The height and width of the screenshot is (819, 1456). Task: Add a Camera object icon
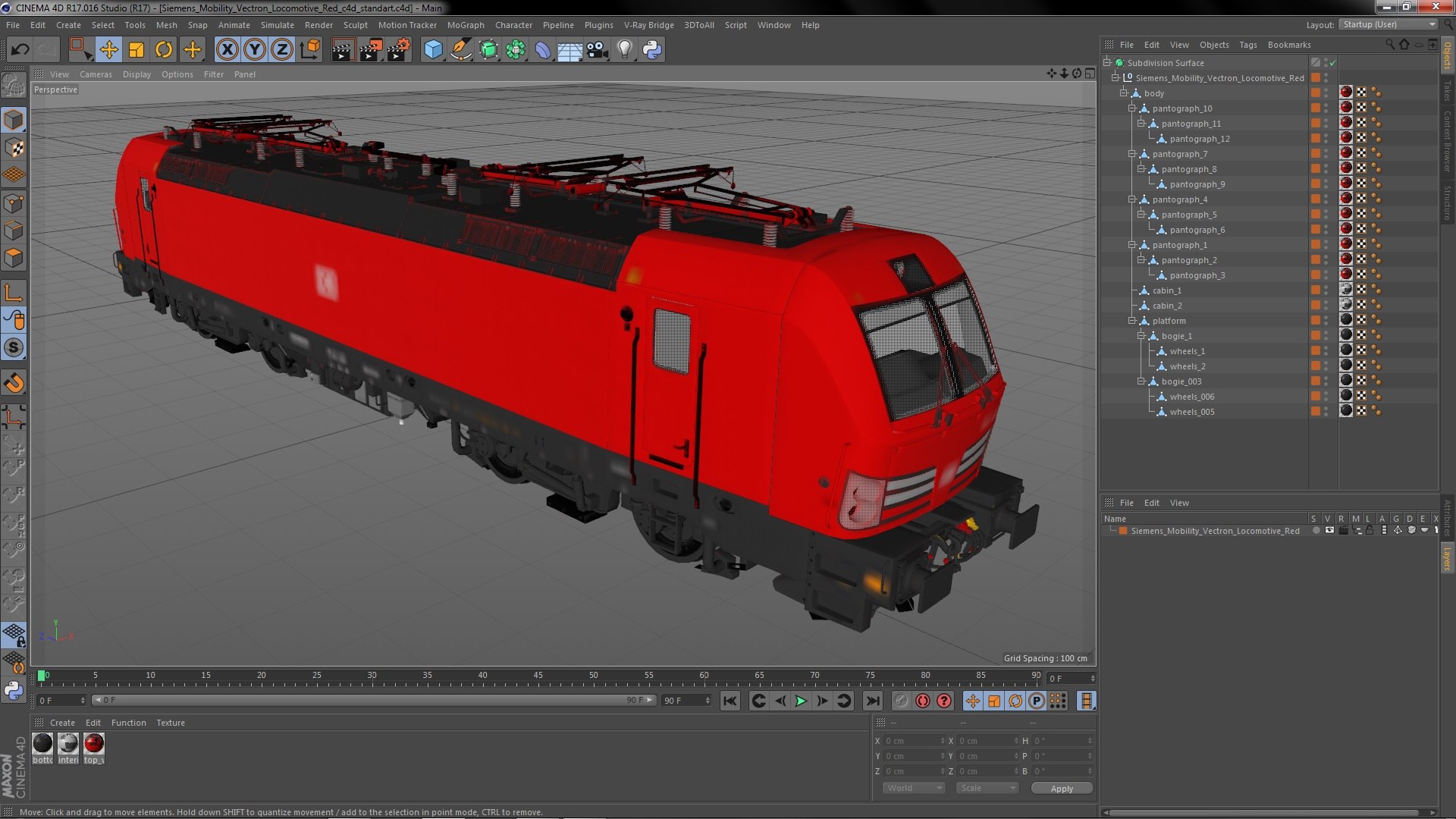(x=597, y=50)
